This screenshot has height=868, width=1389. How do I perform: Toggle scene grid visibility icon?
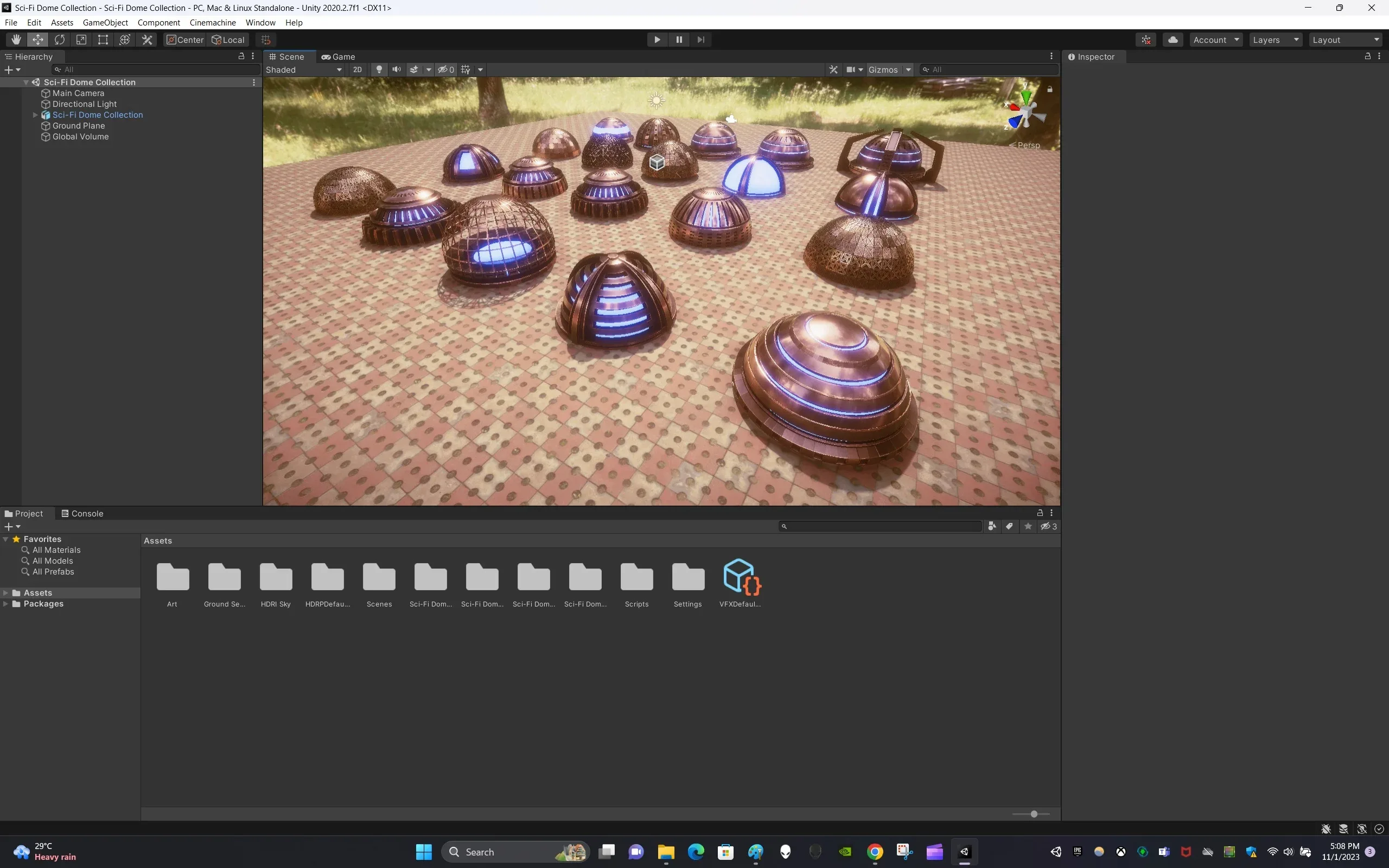click(x=466, y=69)
